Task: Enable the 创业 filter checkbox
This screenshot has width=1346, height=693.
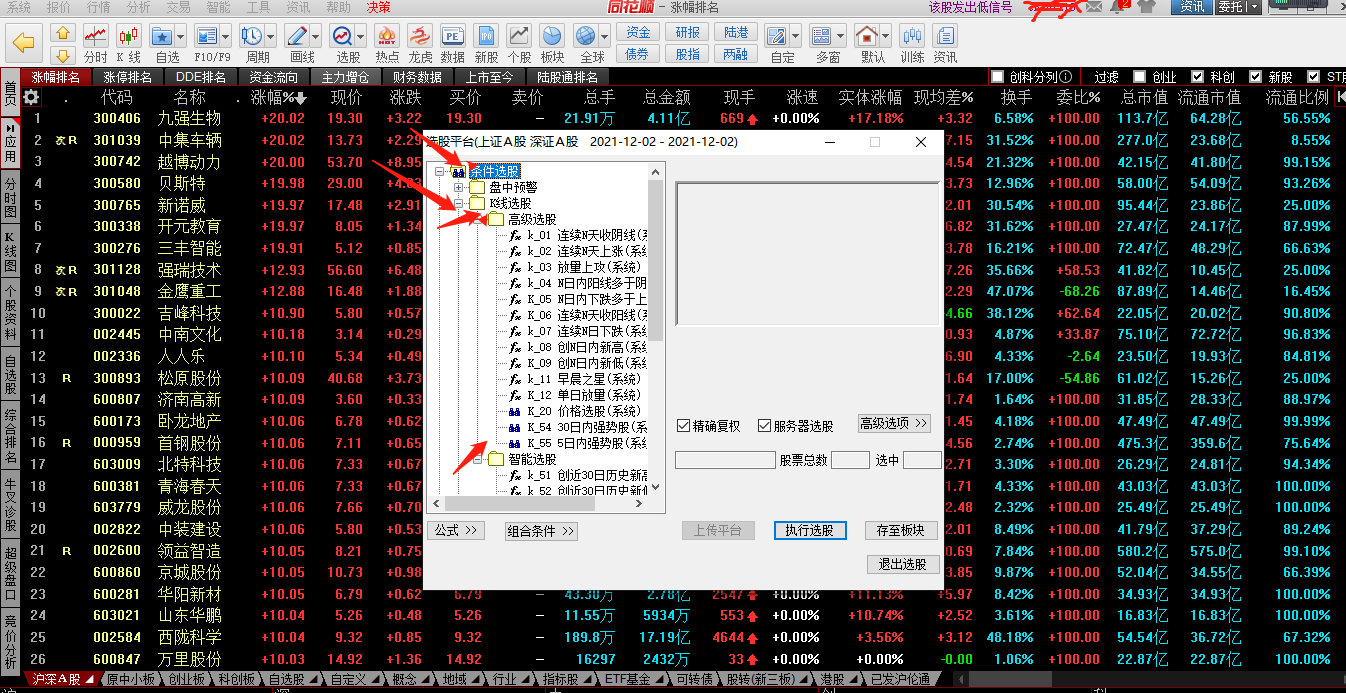Action: click(x=1139, y=77)
